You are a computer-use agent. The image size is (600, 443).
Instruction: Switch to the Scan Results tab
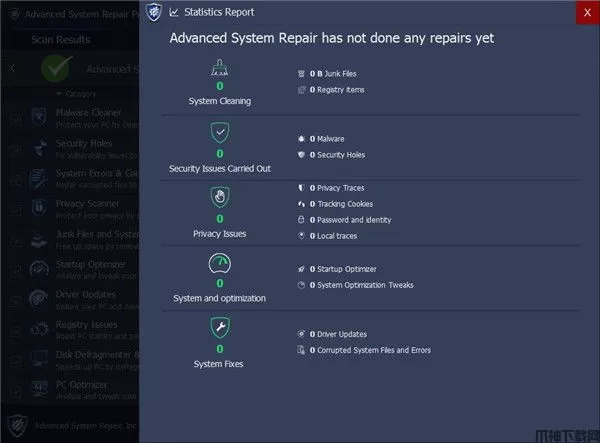tap(61, 40)
